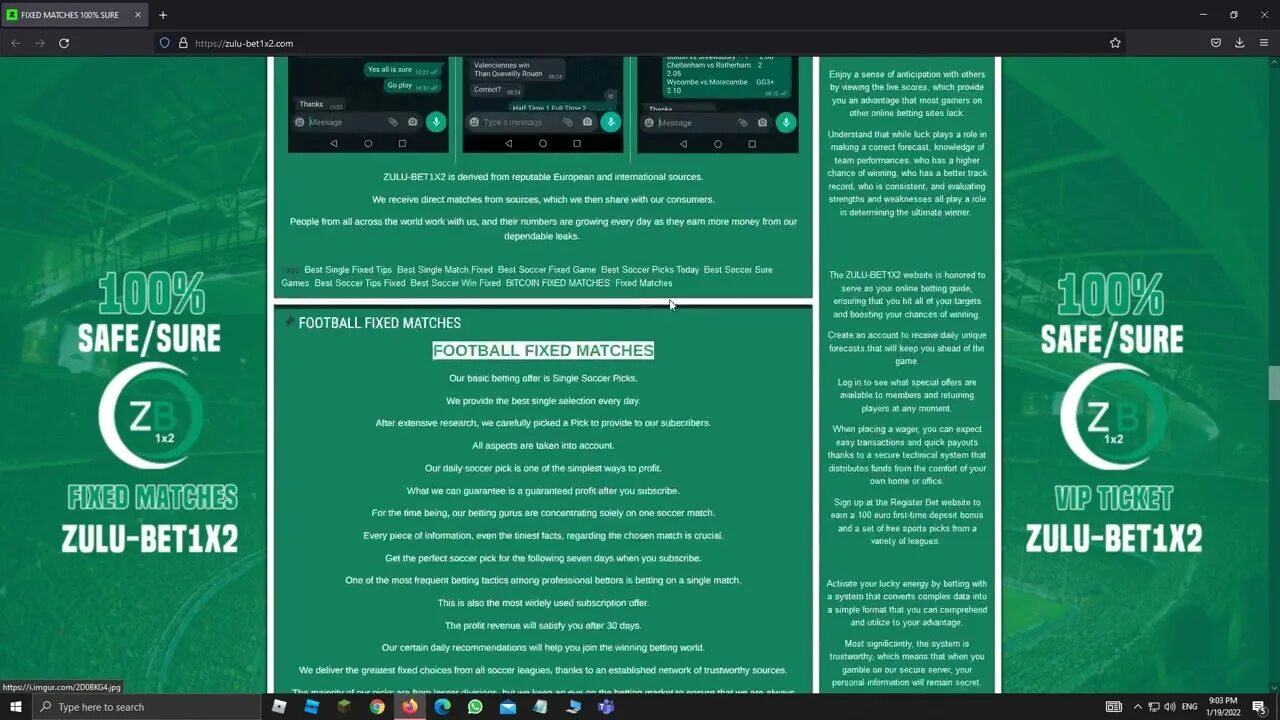This screenshot has height=720, width=1280.
Task: Open the Firefox downloads panel
Action: click(x=1240, y=43)
